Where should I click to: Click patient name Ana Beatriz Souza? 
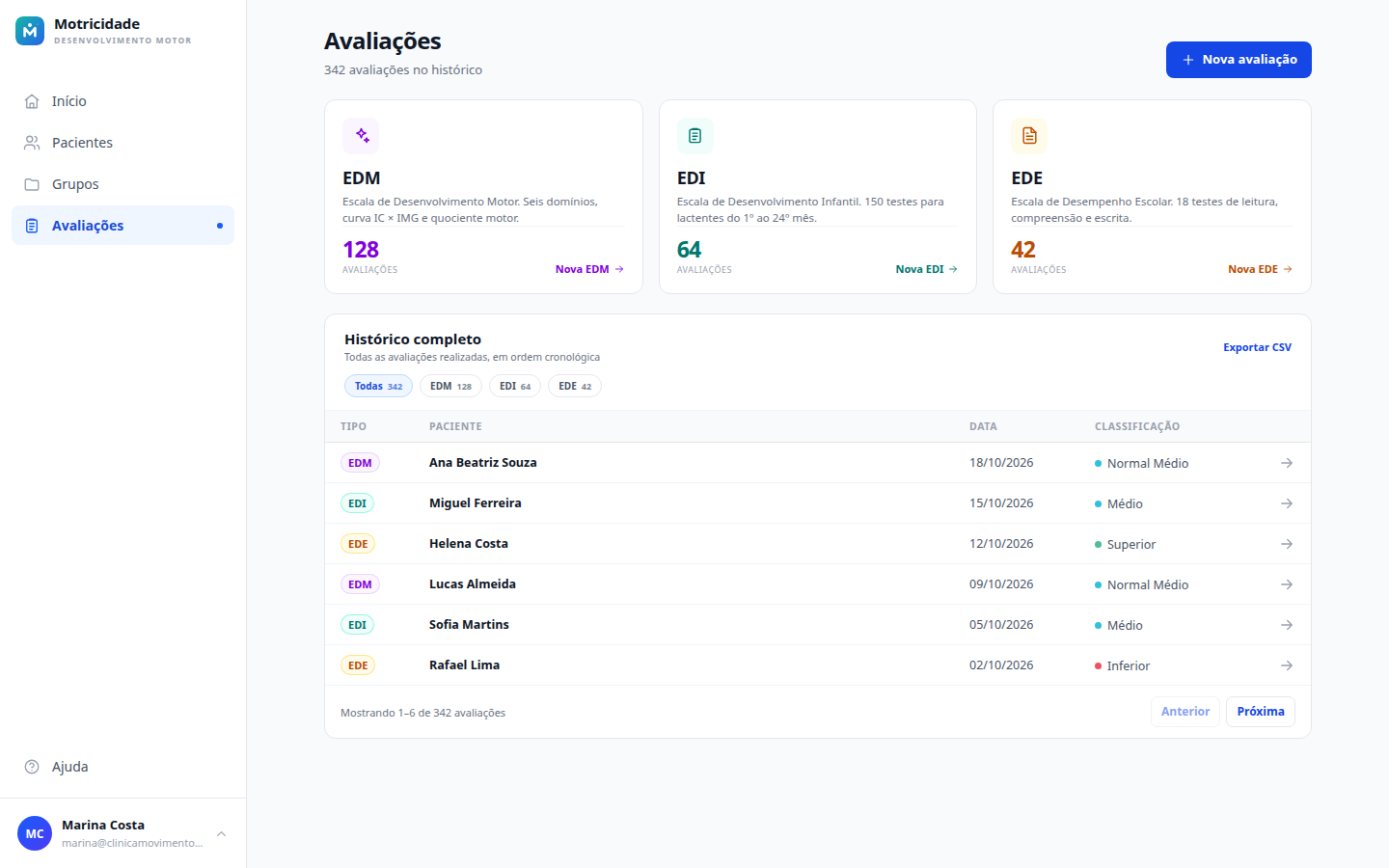click(483, 463)
